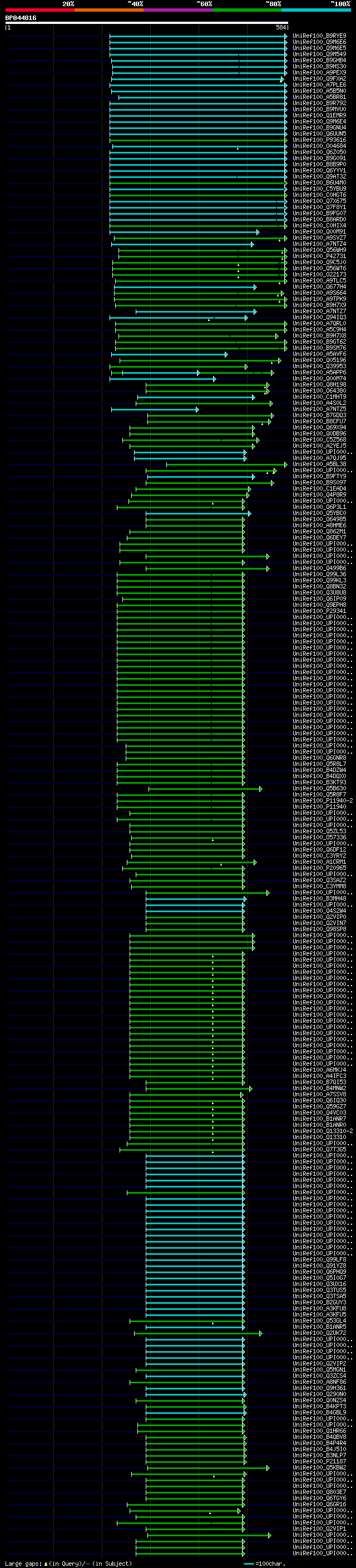Click hit label UniRef100_B6U4M0

[x=319, y=182]
